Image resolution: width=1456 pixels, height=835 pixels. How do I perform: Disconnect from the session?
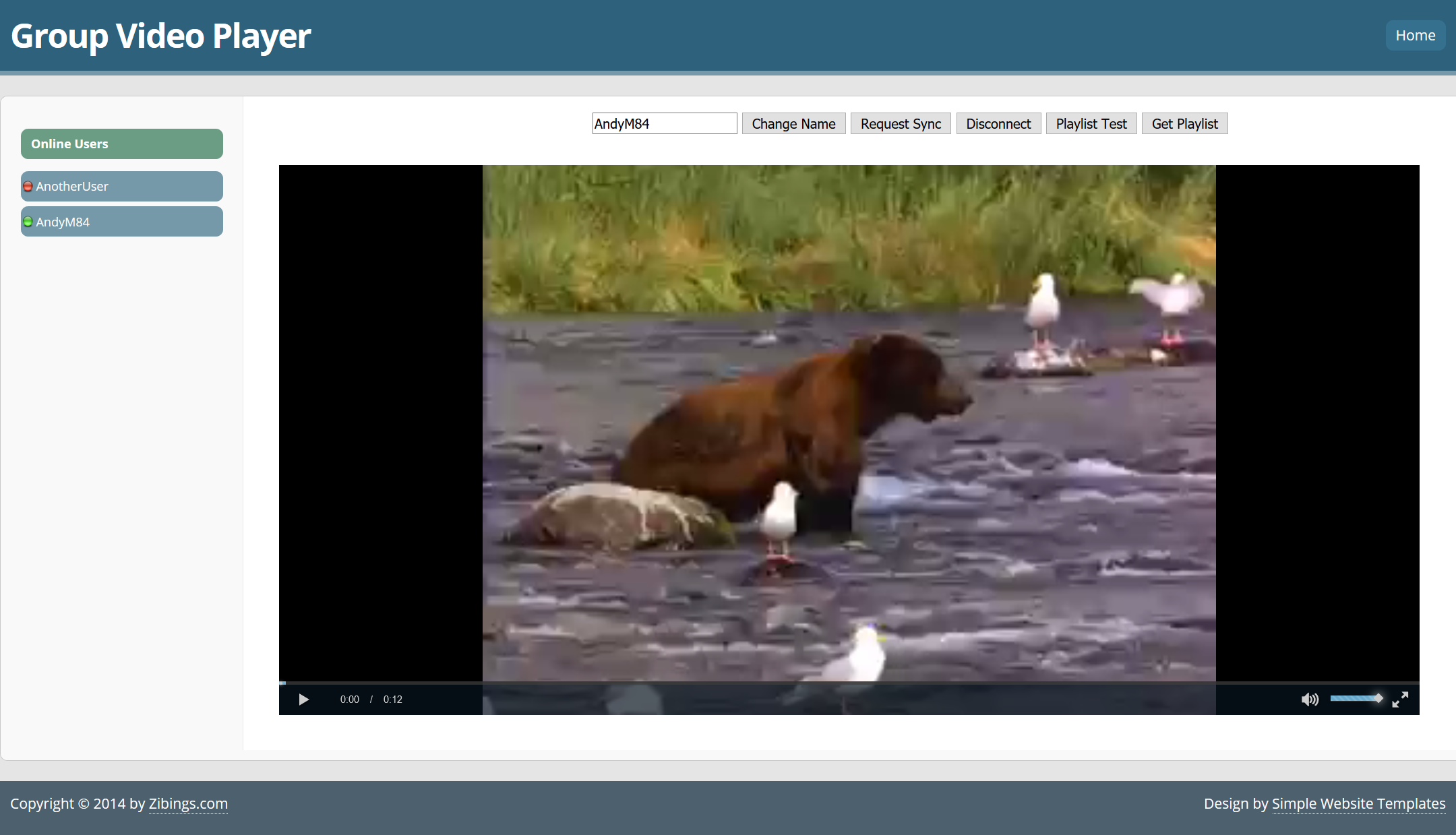[998, 124]
